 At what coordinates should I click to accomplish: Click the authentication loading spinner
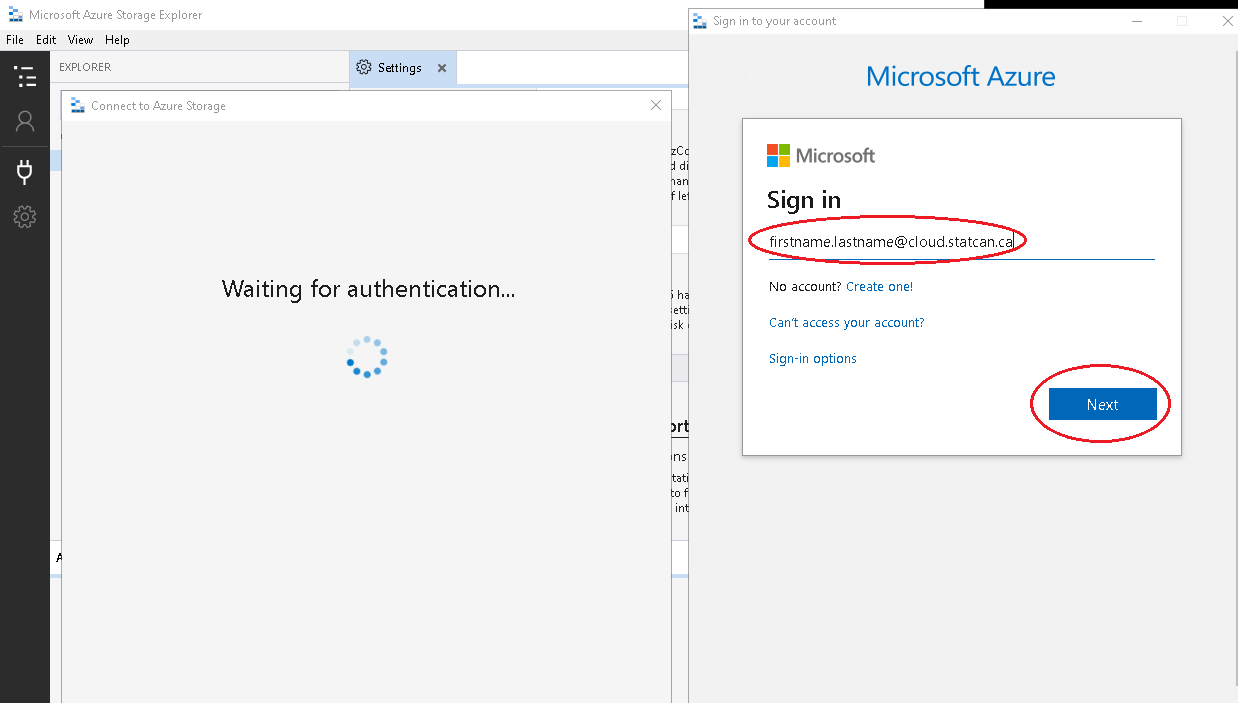[x=367, y=357]
